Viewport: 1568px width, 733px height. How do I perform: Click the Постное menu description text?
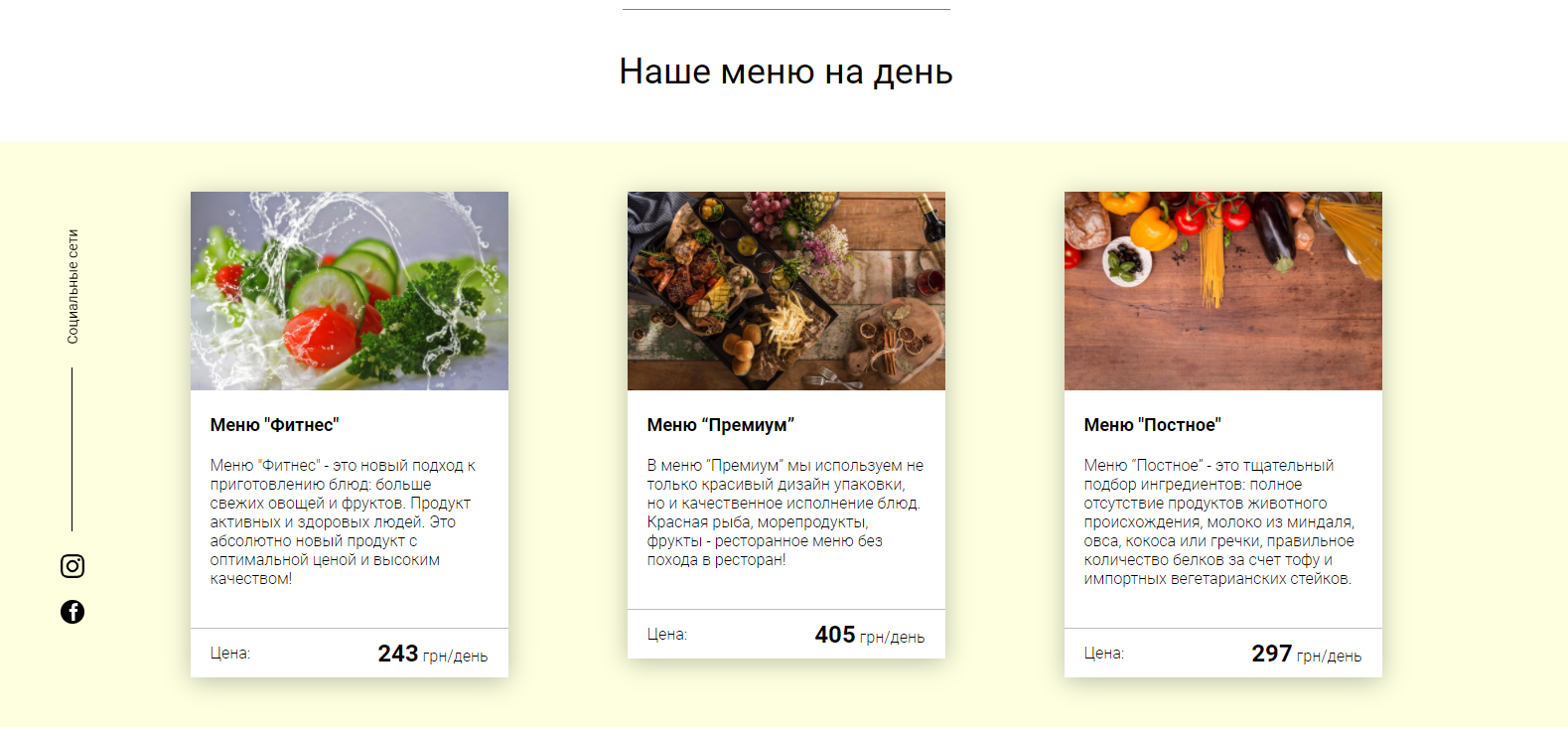pyautogui.click(x=1219, y=521)
